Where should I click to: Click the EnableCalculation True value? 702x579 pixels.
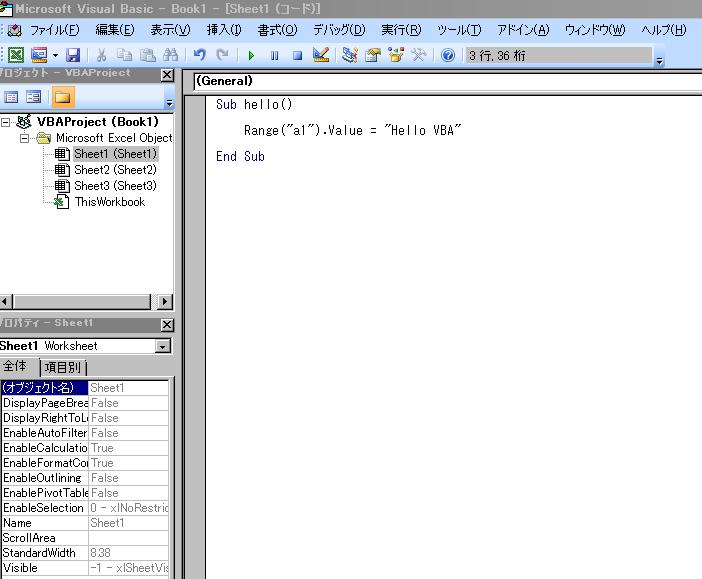[x=128, y=448]
